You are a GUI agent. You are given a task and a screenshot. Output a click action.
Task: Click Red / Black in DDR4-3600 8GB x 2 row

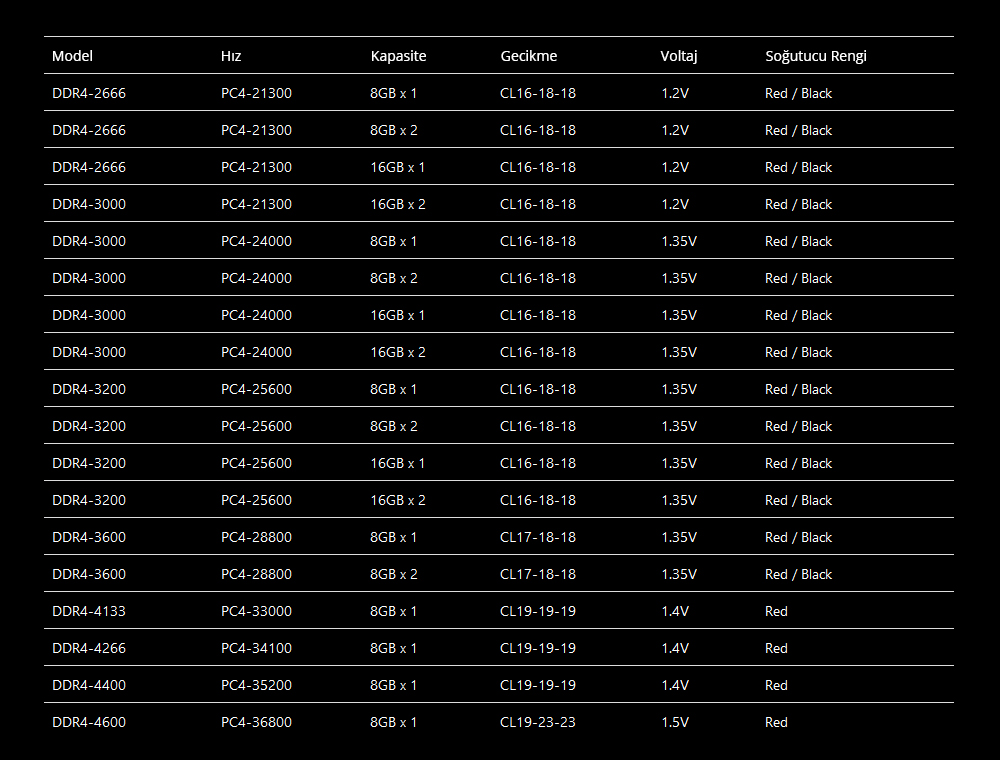click(x=798, y=574)
